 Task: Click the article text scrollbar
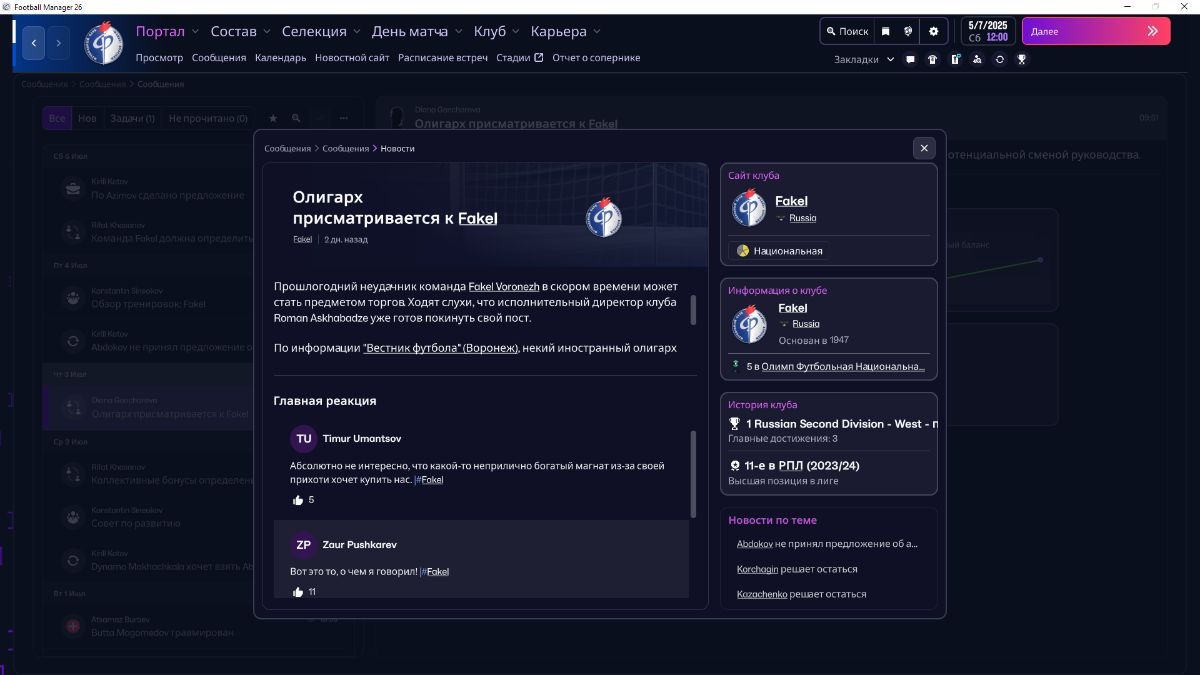point(693,310)
